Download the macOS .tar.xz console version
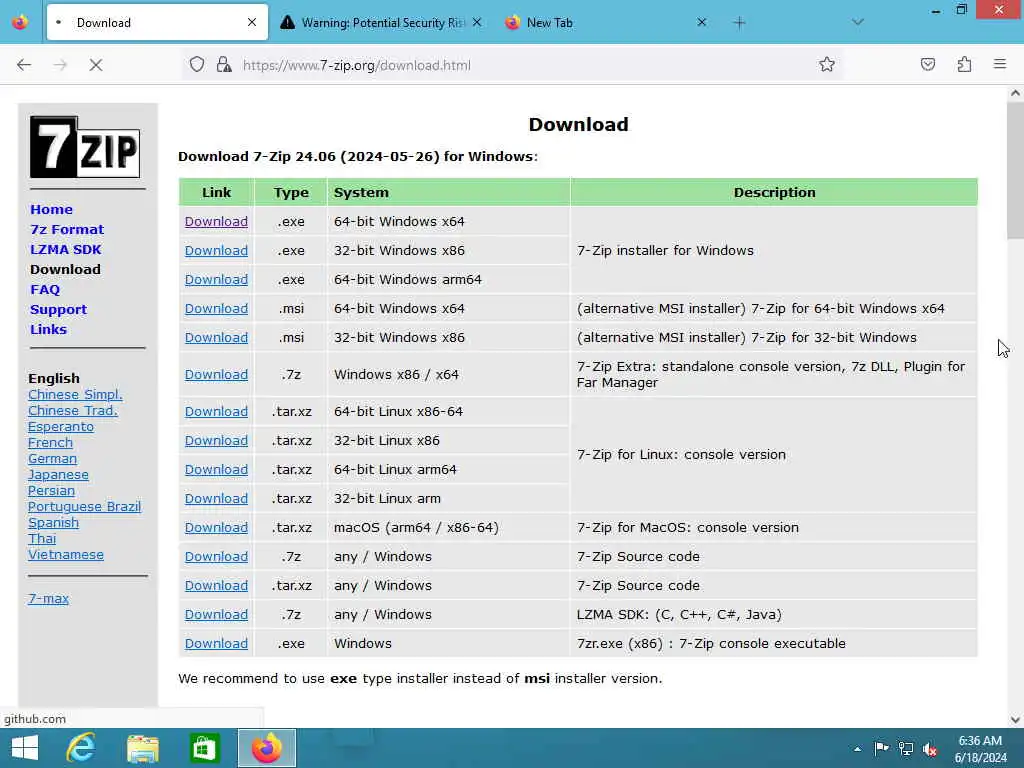The height and width of the screenshot is (768, 1024). point(216,528)
